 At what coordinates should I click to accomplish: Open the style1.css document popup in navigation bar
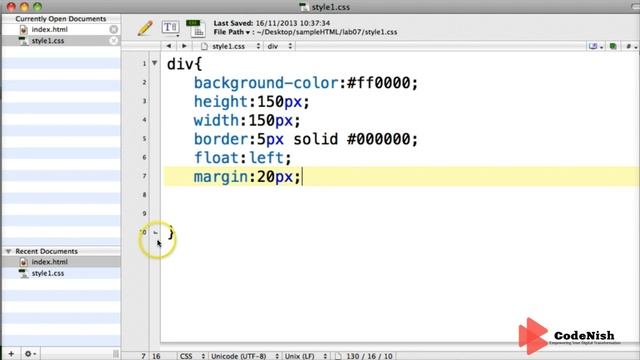click(x=231, y=46)
